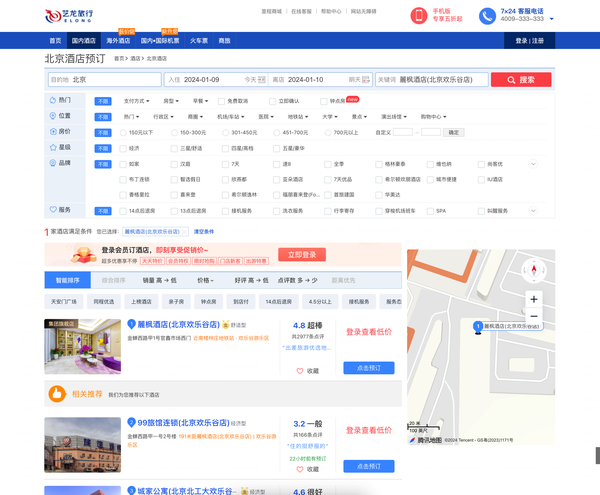This screenshot has height=495, width=600.
Task: Tick the SPA service checkbox
Action: click(430, 211)
